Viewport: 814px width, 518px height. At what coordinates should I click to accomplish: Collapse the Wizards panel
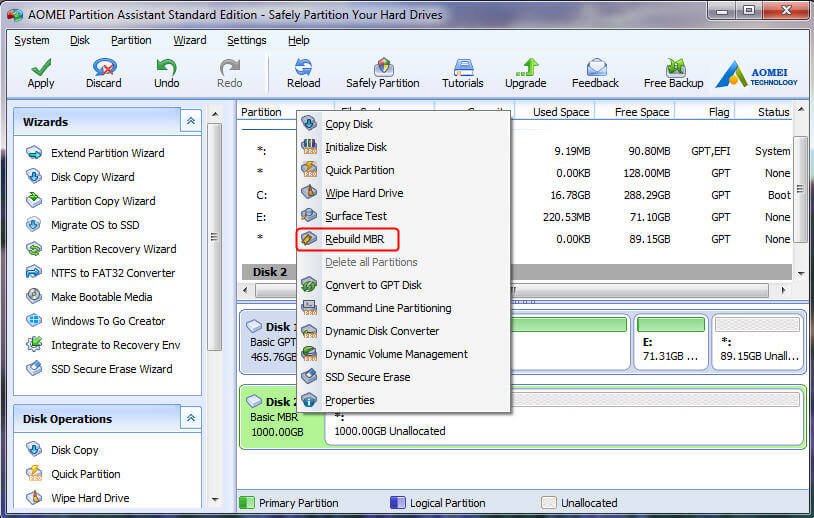[x=191, y=121]
